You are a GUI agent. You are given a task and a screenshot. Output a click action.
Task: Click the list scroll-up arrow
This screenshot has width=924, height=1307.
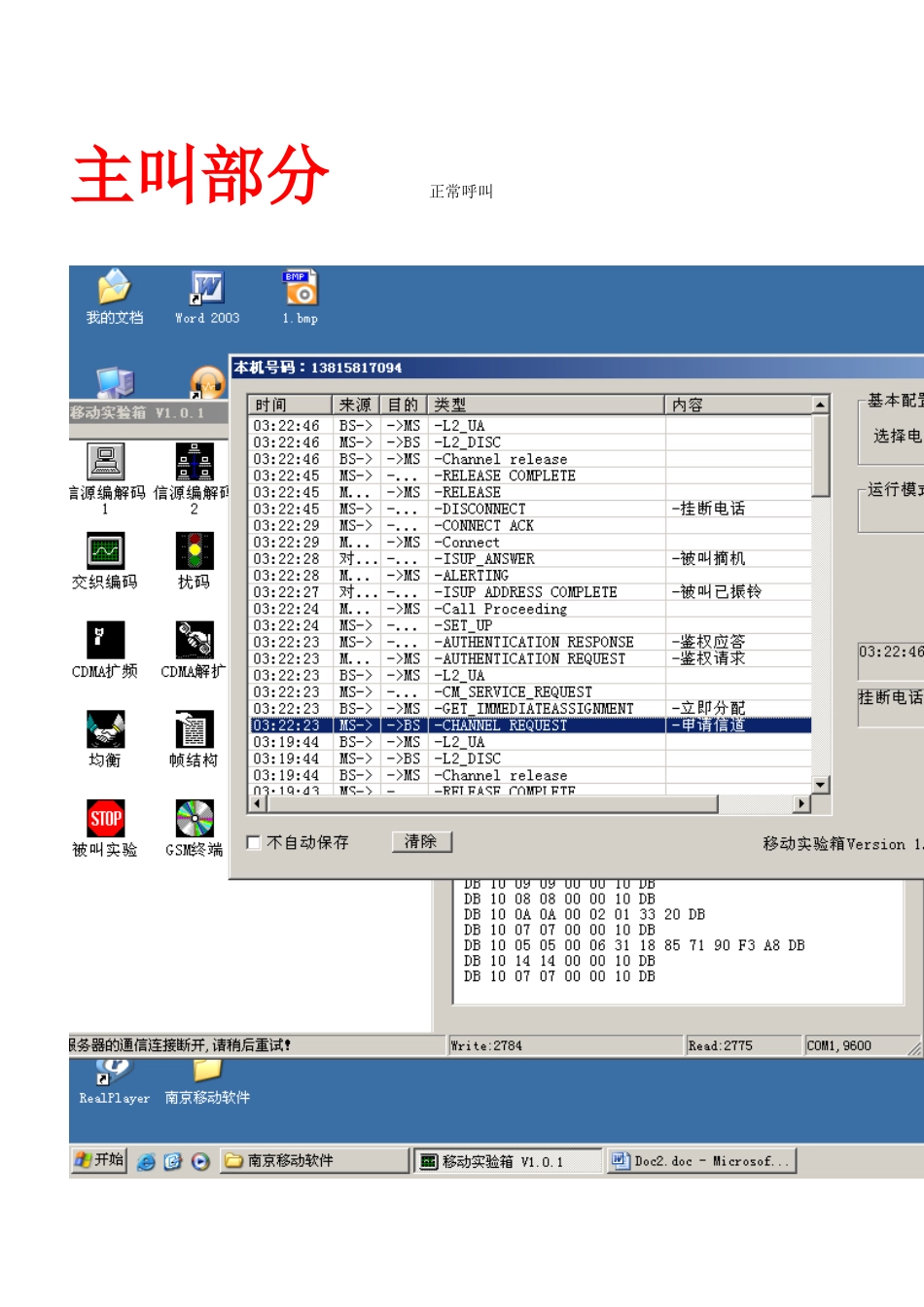click(821, 404)
